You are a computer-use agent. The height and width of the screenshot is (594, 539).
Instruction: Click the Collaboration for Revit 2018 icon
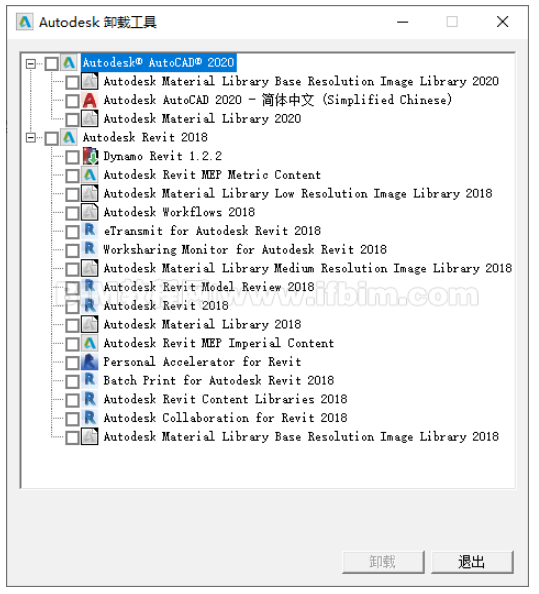click(x=90, y=418)
